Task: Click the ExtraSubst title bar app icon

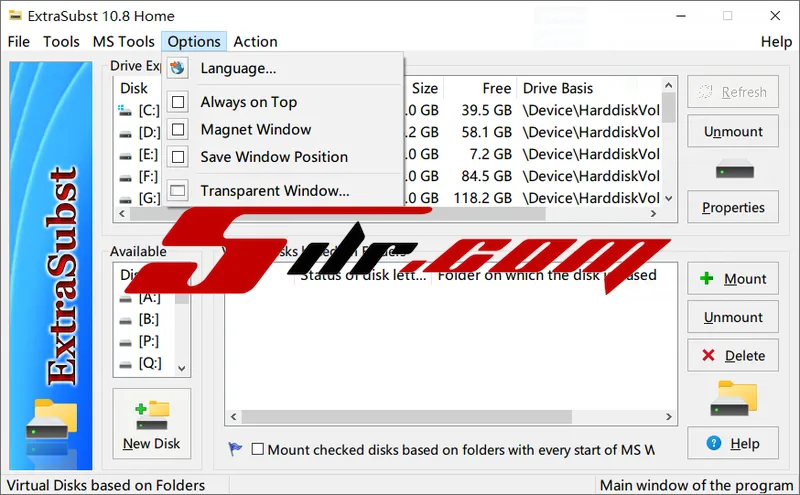Action: click(15, 16)
